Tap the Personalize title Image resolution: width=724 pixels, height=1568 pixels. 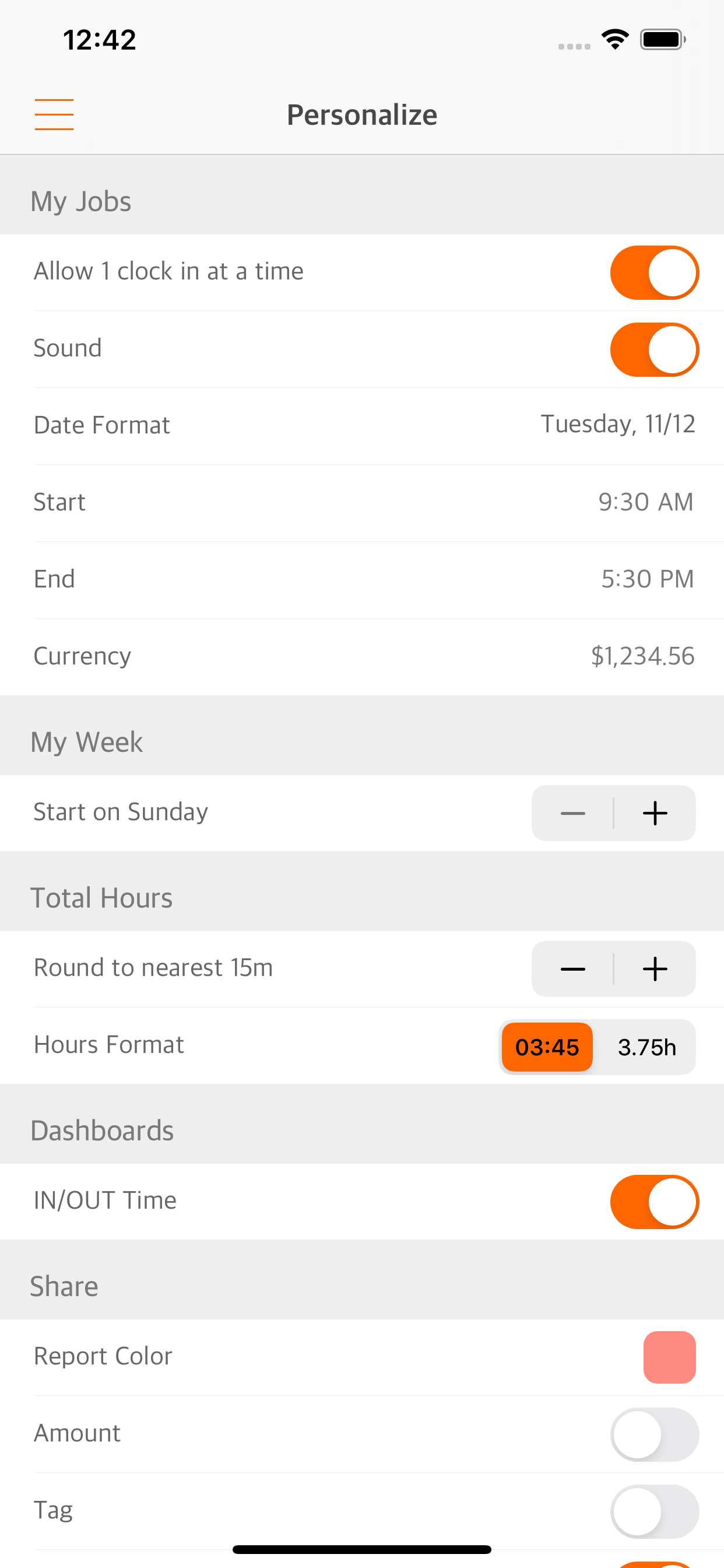point(362,115)
